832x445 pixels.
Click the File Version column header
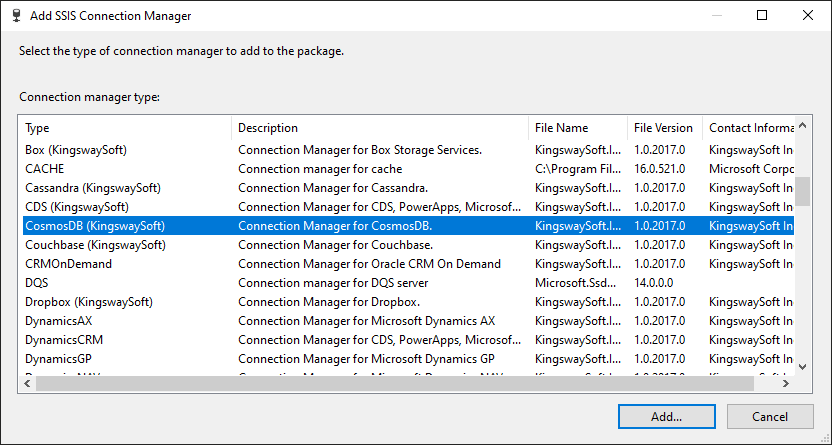[x=665, y=128]
